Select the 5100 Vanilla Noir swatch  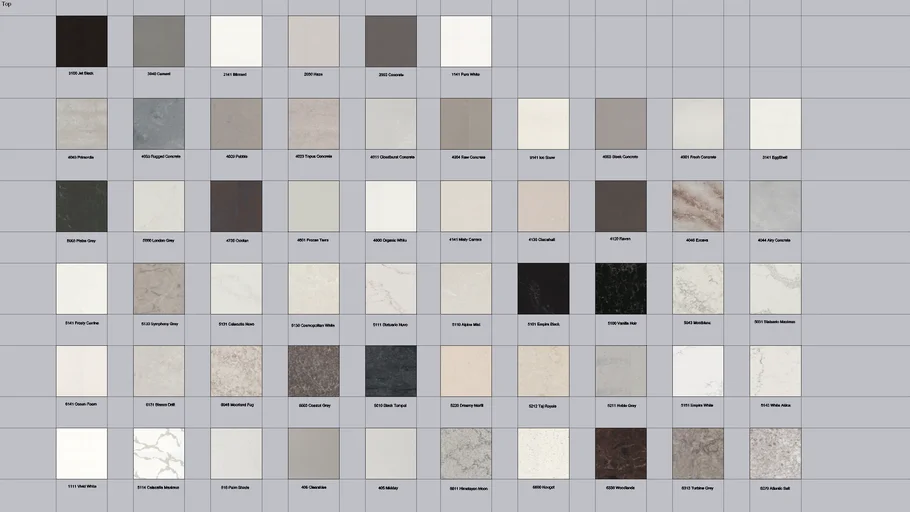[620, 289]
